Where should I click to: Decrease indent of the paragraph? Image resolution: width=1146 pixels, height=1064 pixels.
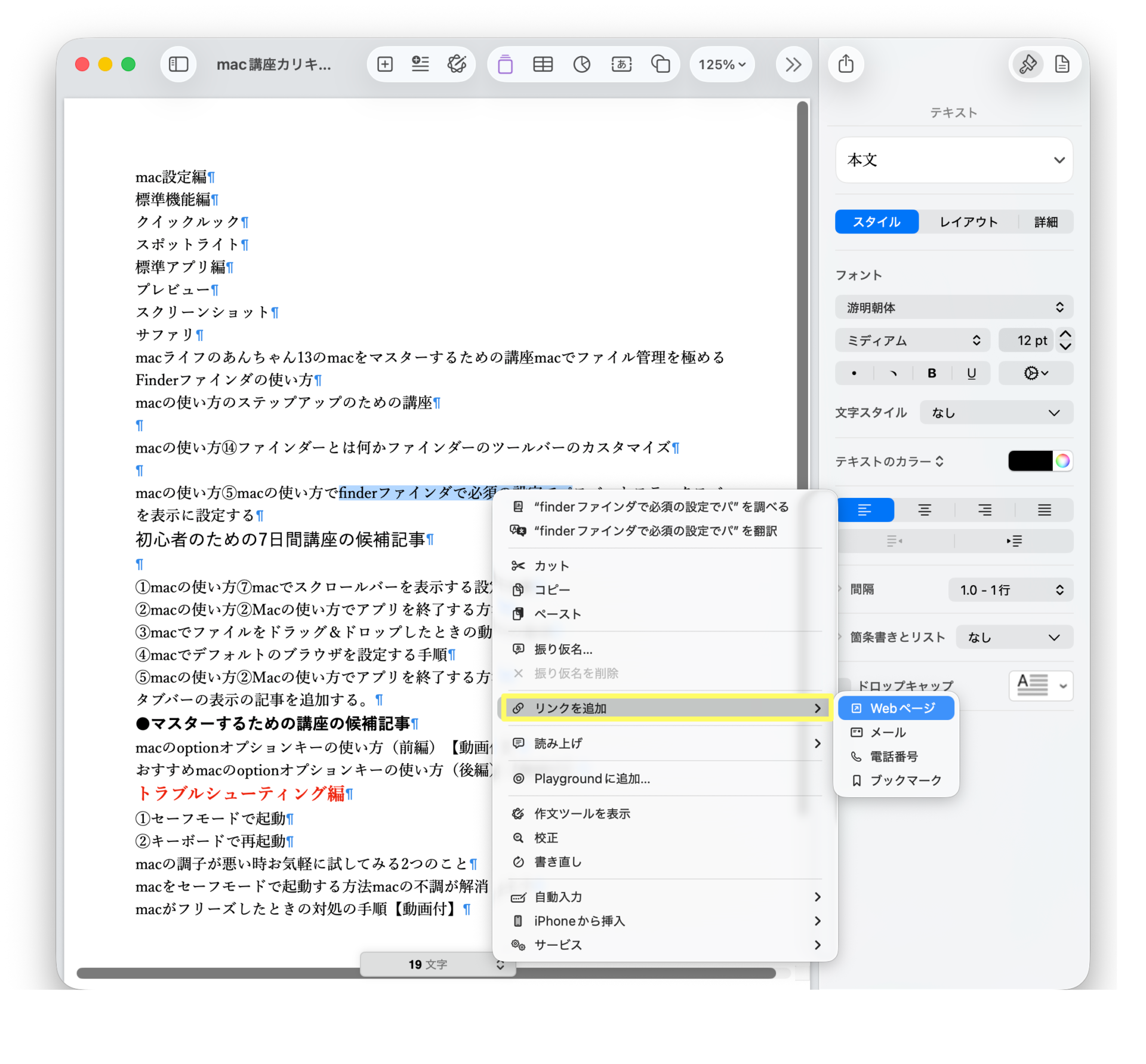click(894, 541)
